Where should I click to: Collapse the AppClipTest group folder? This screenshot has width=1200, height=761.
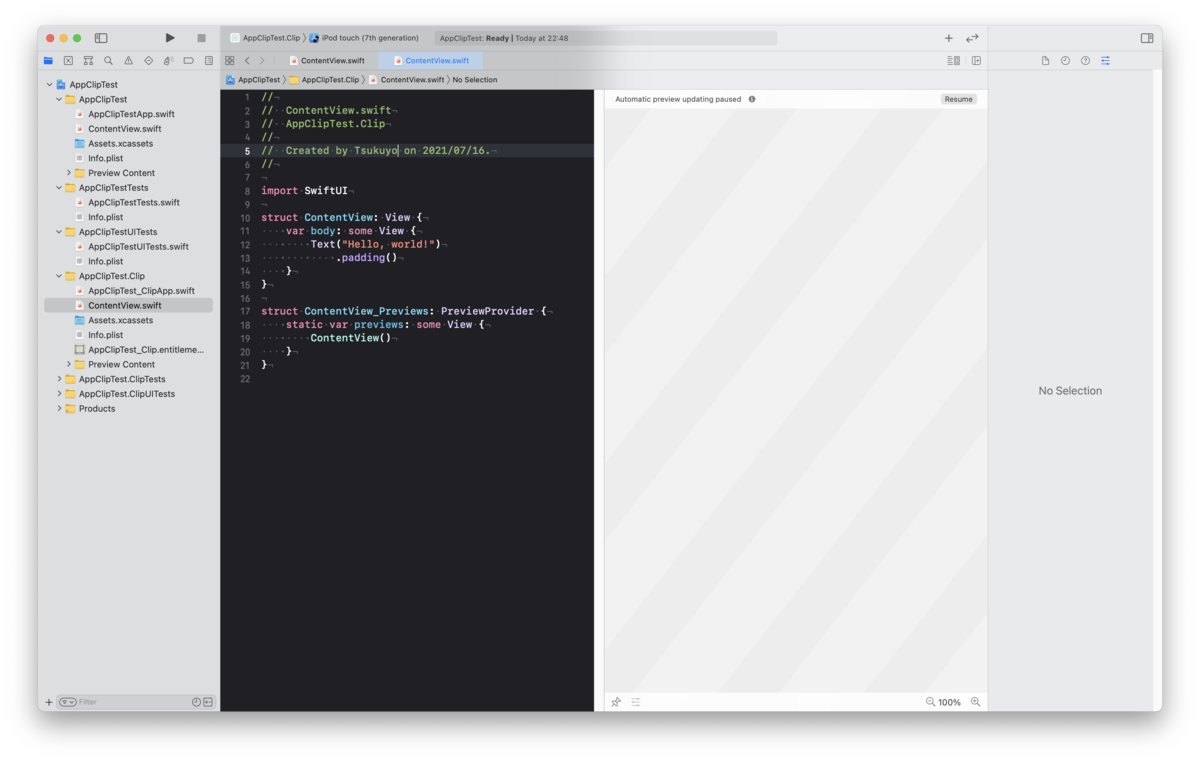59,100
